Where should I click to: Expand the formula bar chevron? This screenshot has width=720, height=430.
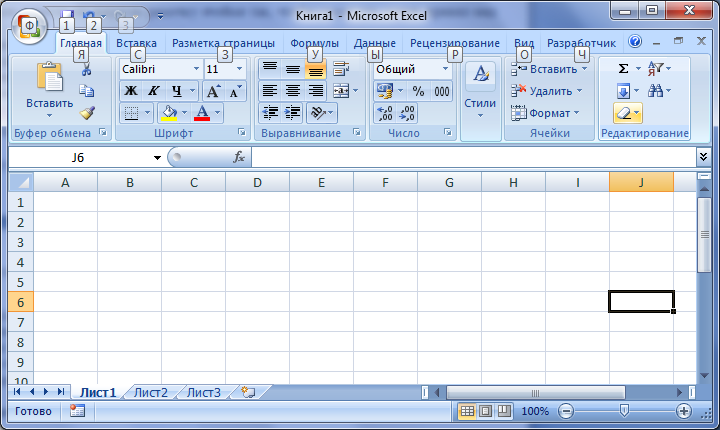point(703,157)
